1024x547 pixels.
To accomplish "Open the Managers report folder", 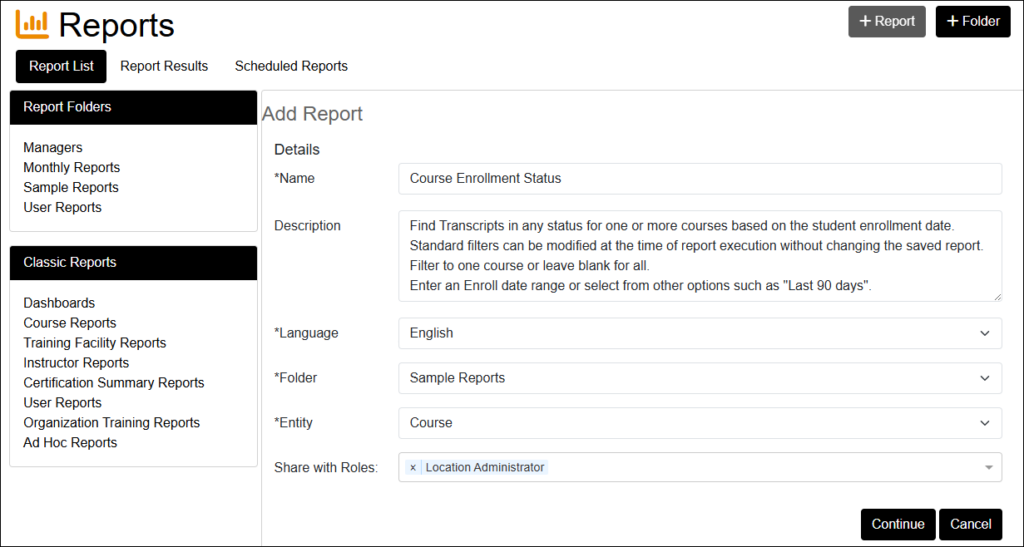I will [53, 148].
